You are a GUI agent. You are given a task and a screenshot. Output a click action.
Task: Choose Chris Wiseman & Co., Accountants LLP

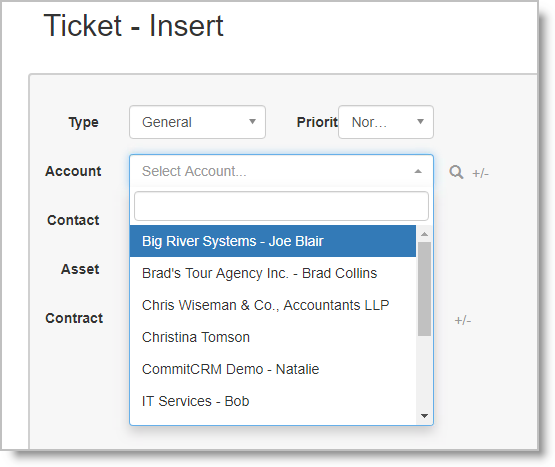pyautogui.click(x=273, y=305)
